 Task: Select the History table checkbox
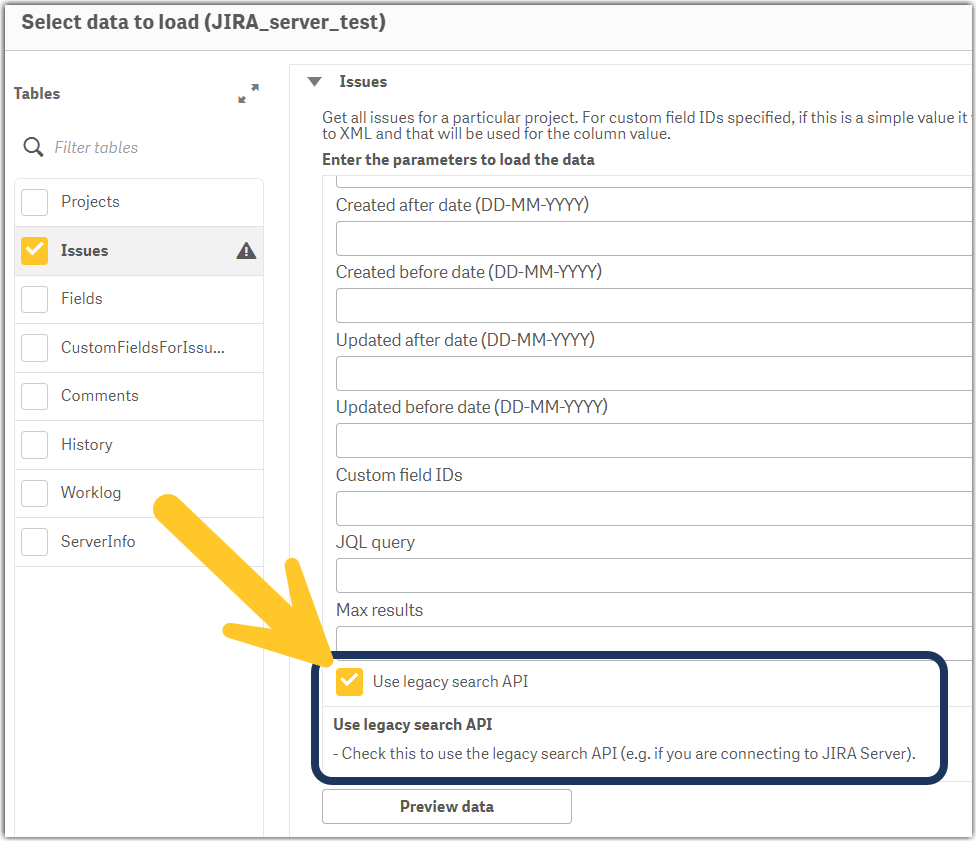(x=35, y=445)
